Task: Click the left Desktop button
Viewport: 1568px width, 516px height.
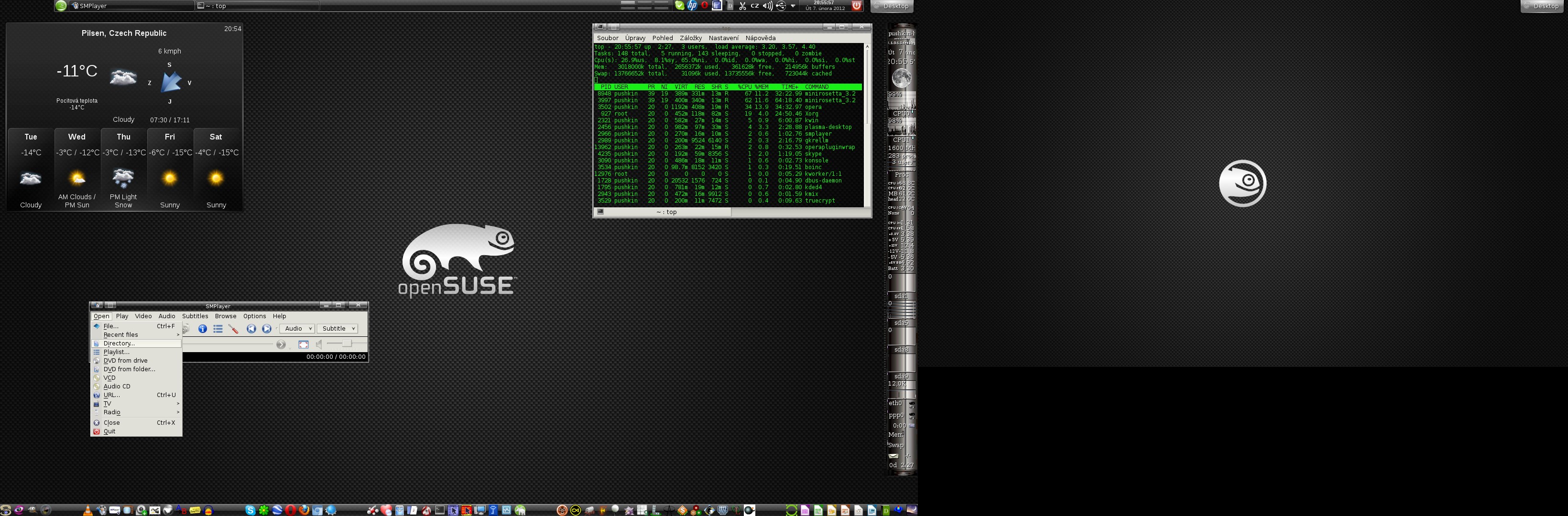Action: 892,6
